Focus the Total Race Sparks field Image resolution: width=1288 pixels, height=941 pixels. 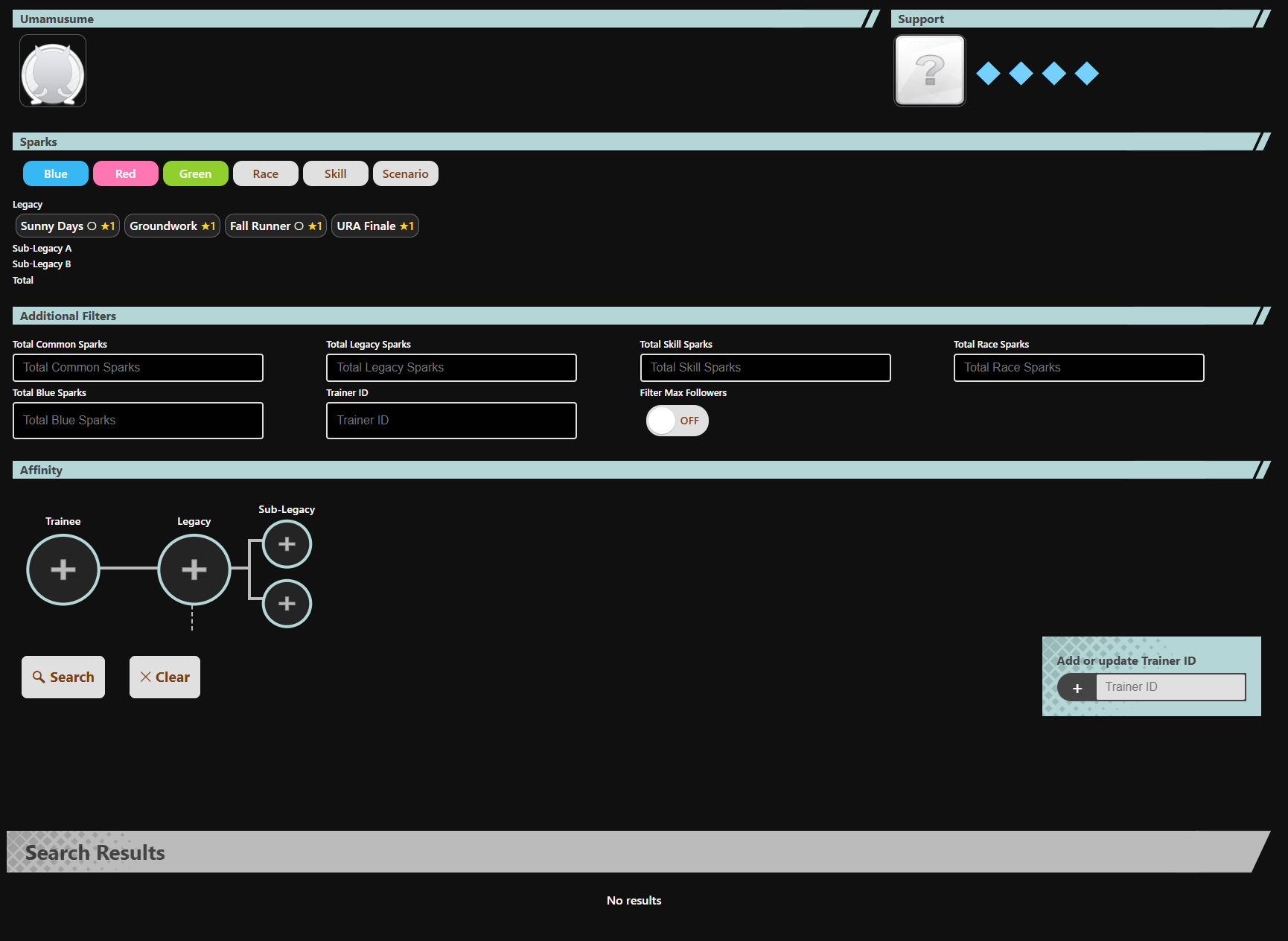pos(1079,368)
